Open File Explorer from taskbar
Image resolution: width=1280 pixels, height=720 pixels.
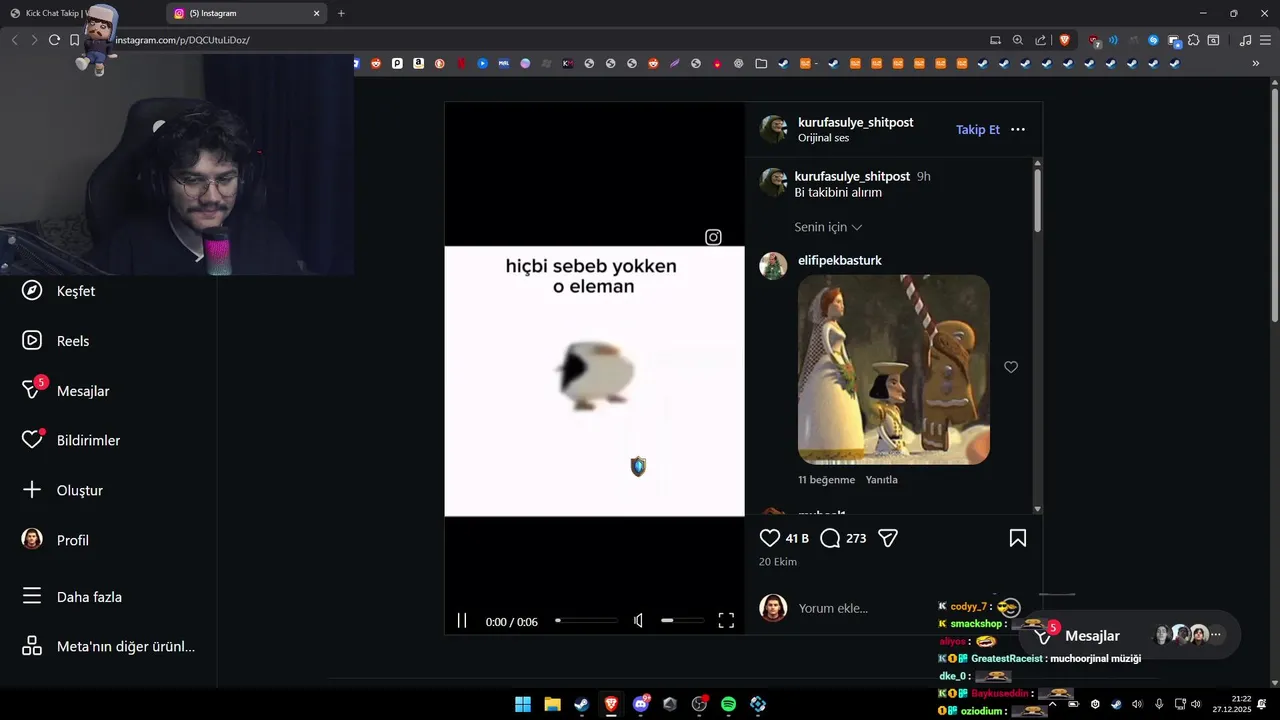(552, 704)
